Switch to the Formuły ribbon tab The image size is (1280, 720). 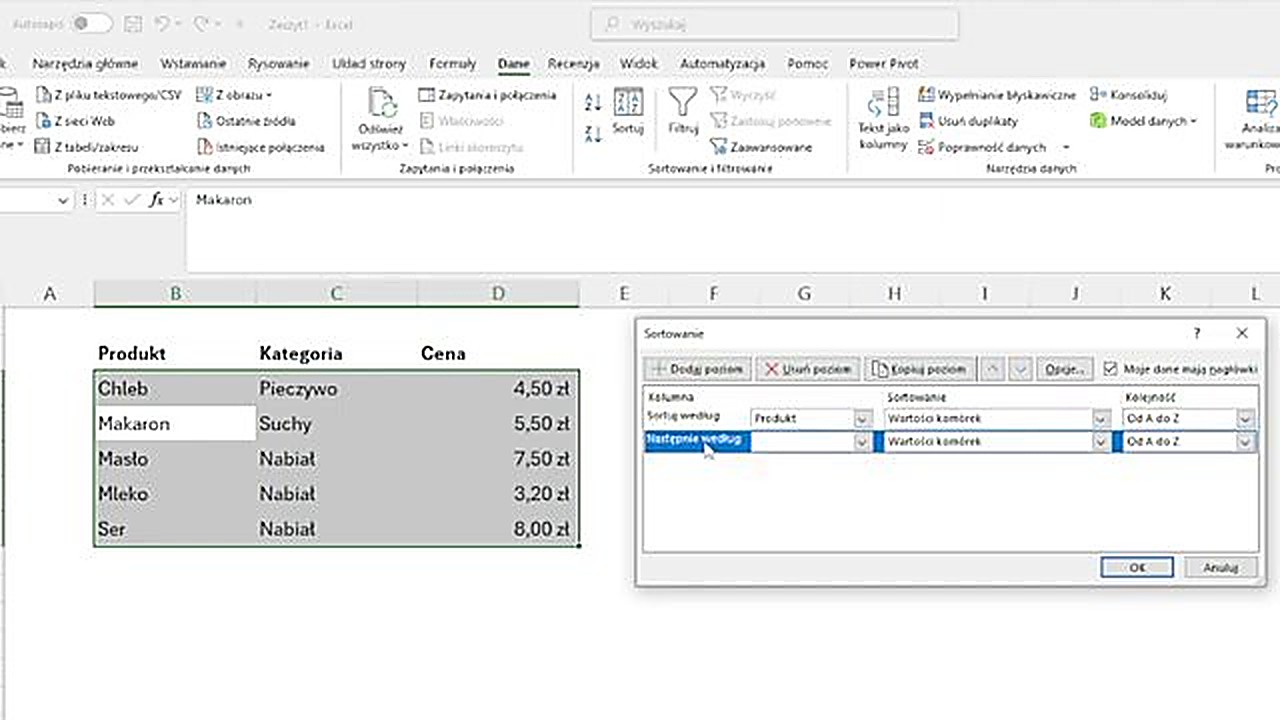pos(452,63)
